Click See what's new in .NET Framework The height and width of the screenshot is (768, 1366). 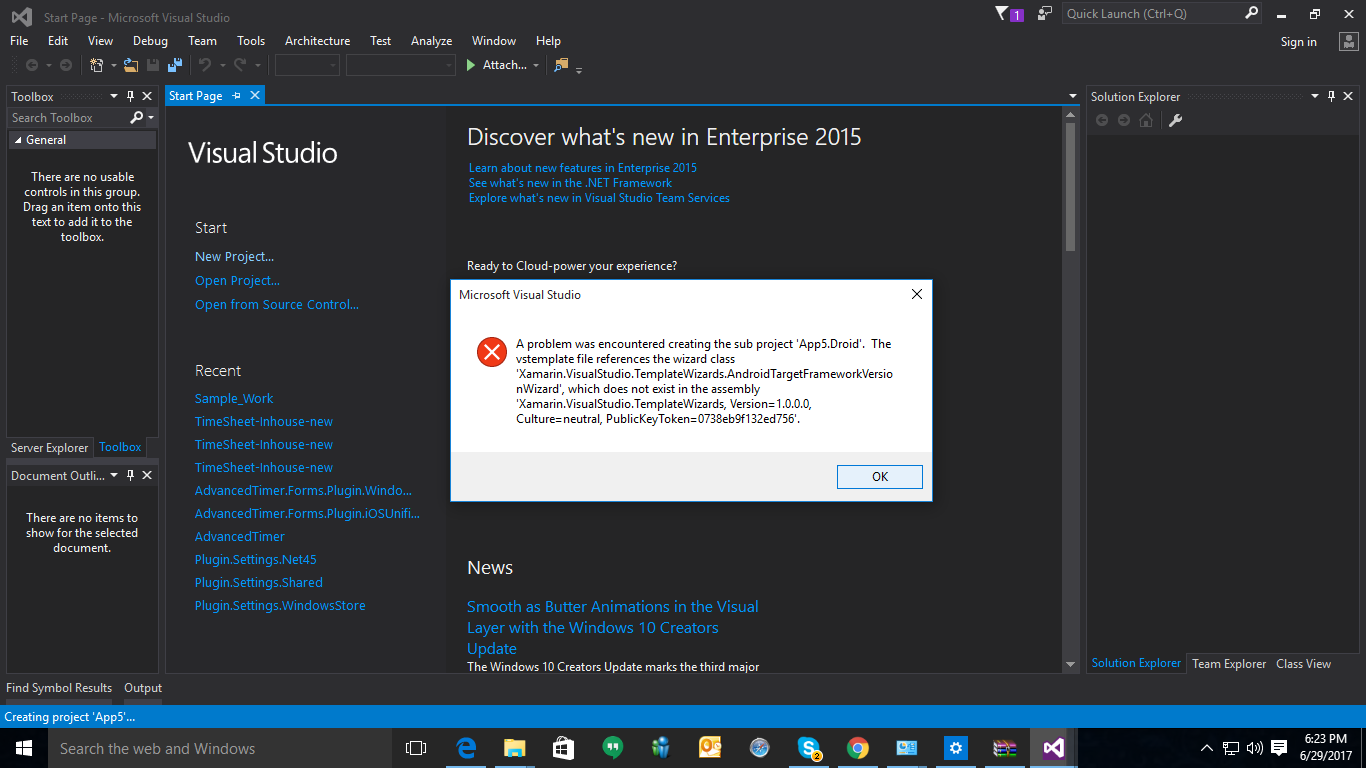coord(570,183)
